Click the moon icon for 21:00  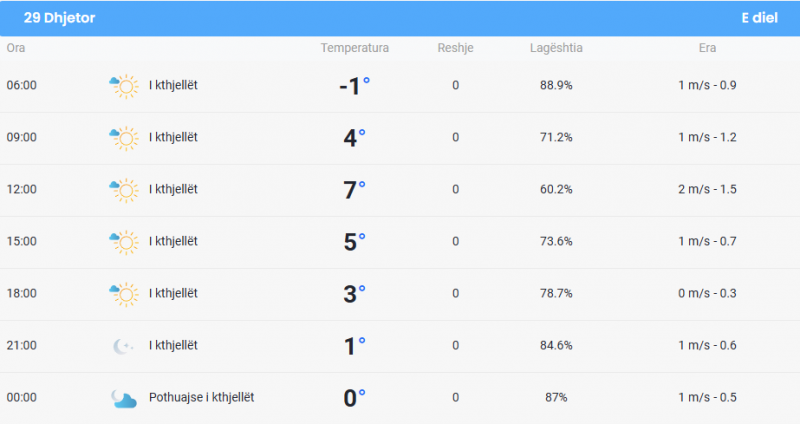pos(123,346)
